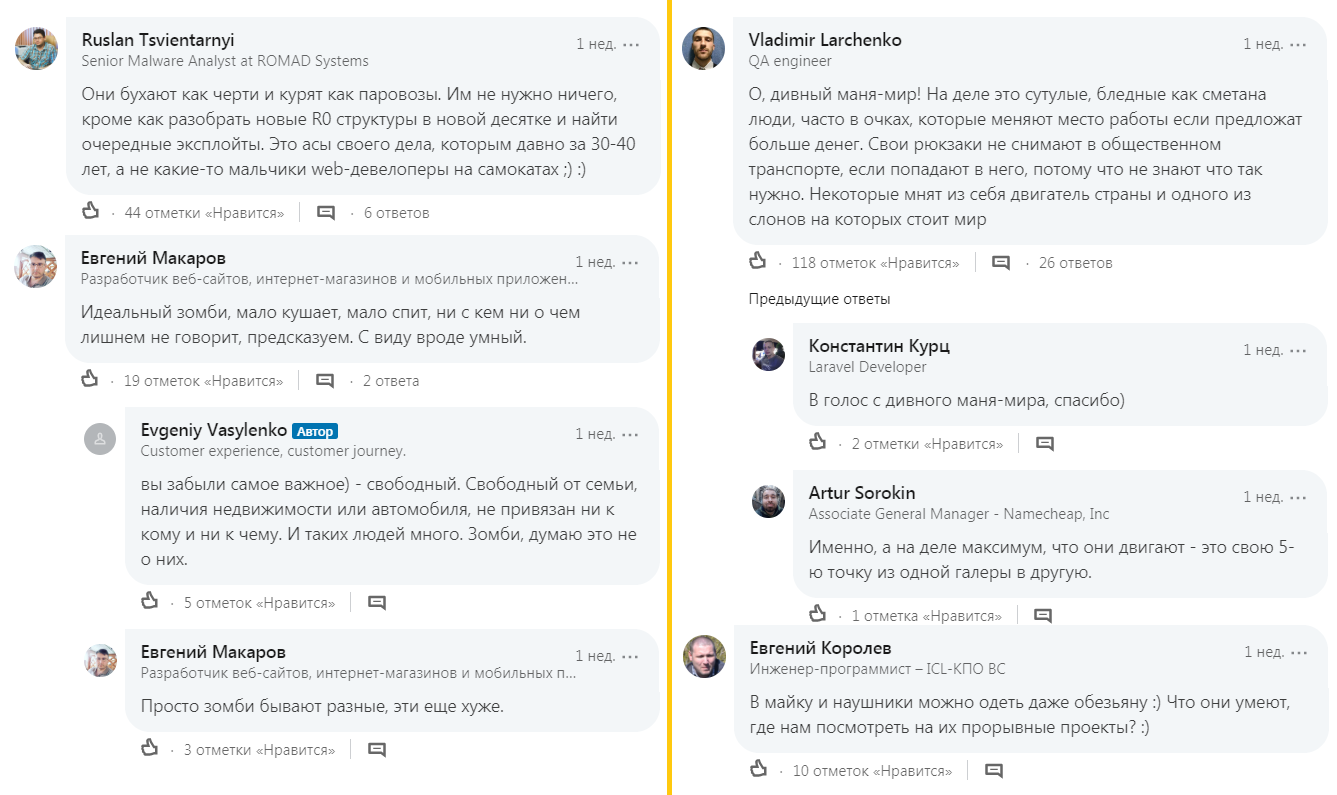Toggle like on Константин Курц's reply
The image size is (1337, 795).
point(818,442)
